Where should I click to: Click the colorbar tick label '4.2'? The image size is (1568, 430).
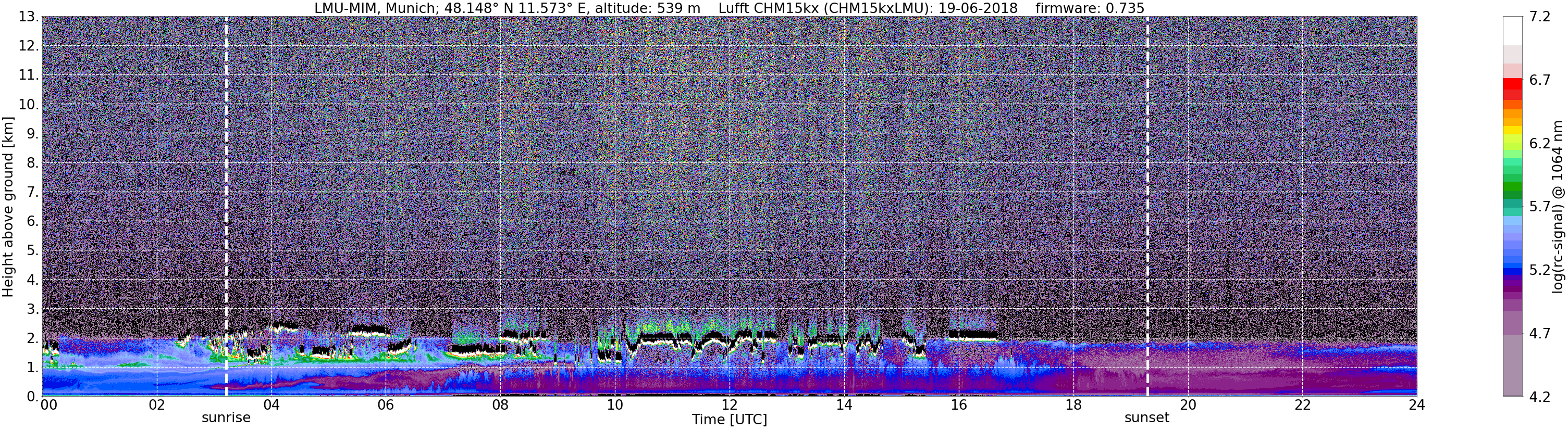1539,397
